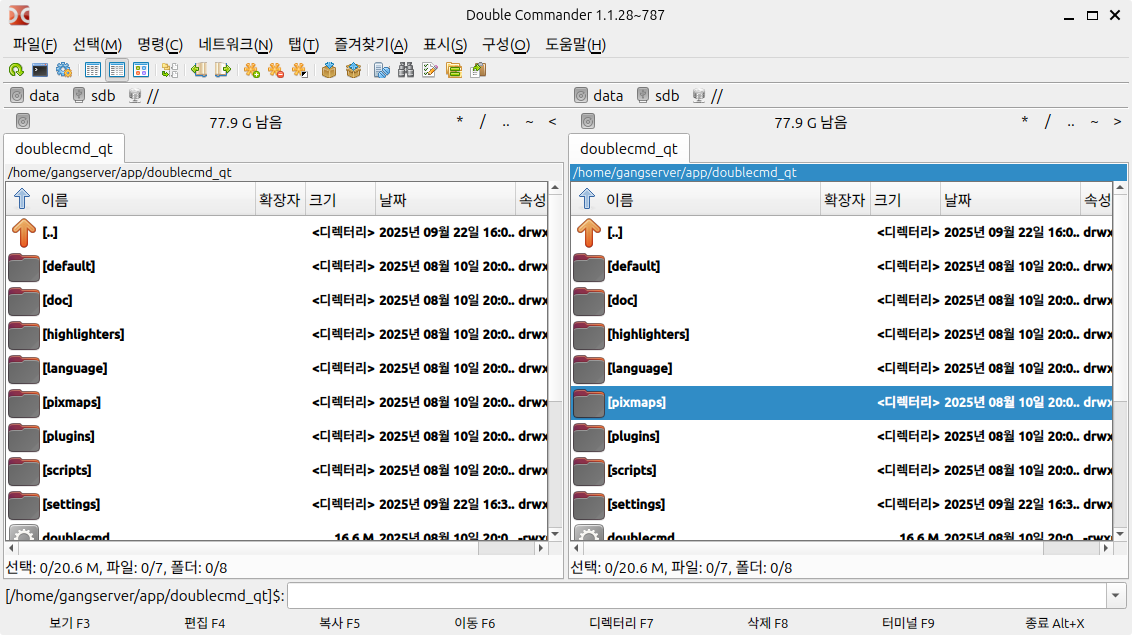Image resolution: width=1132 pixels, height=635 pixels.
Task: Switch to full columns view icon
Action: point(117,70)
